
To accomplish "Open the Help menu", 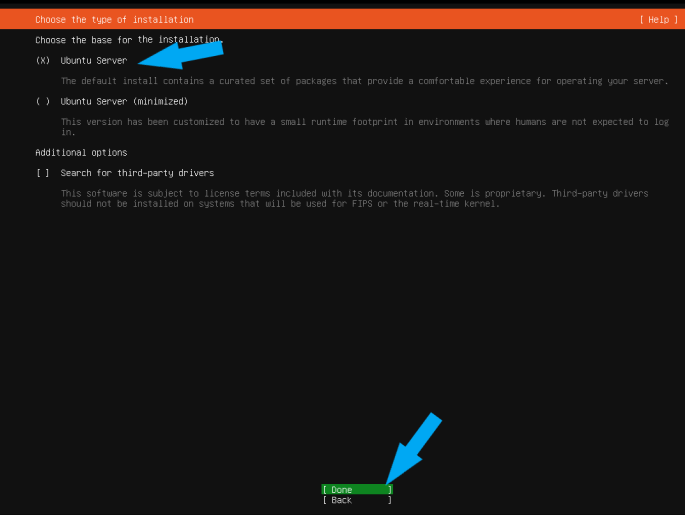I will [x=658, y=20].
